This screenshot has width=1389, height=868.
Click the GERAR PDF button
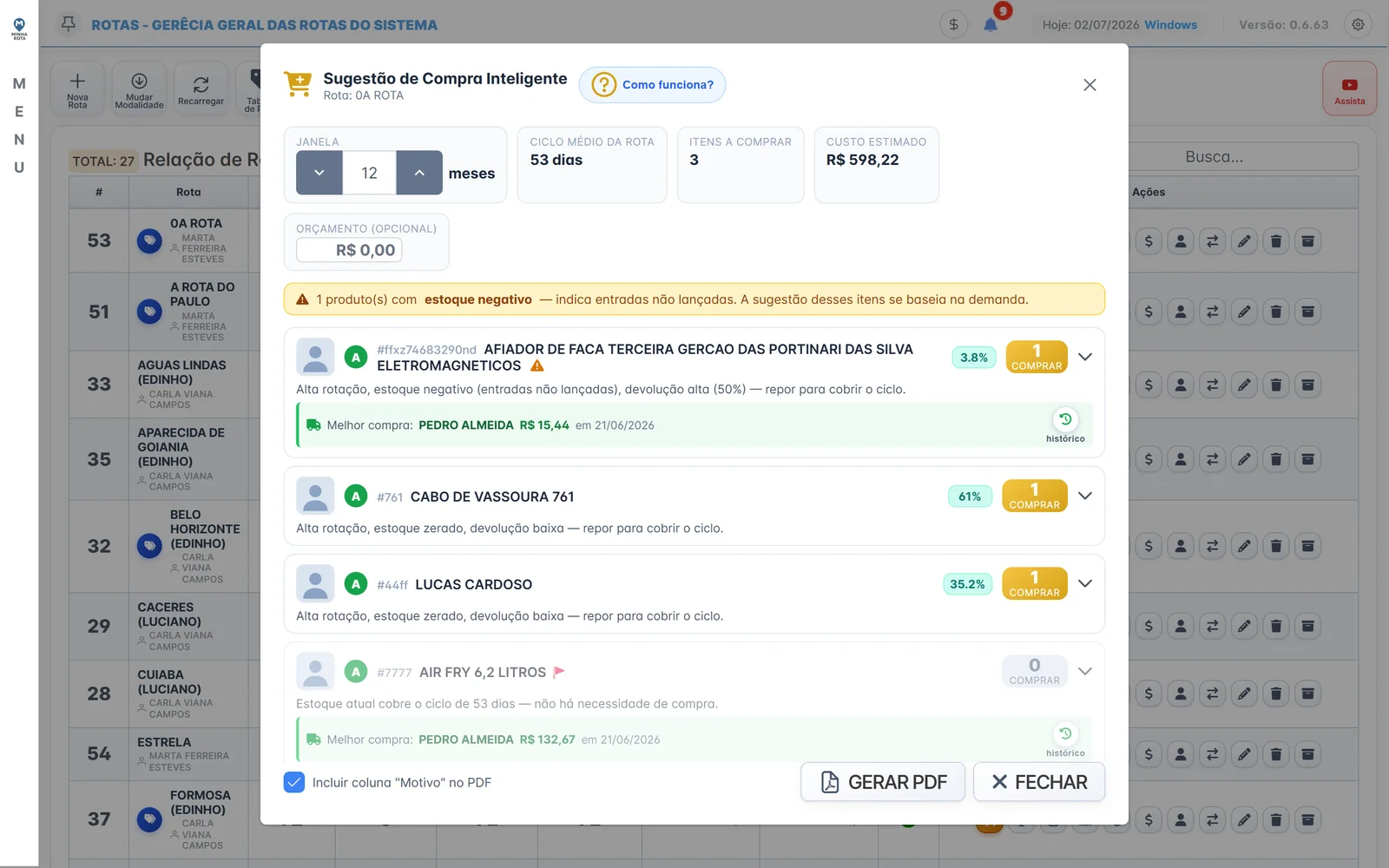click(x=883, y=782)
